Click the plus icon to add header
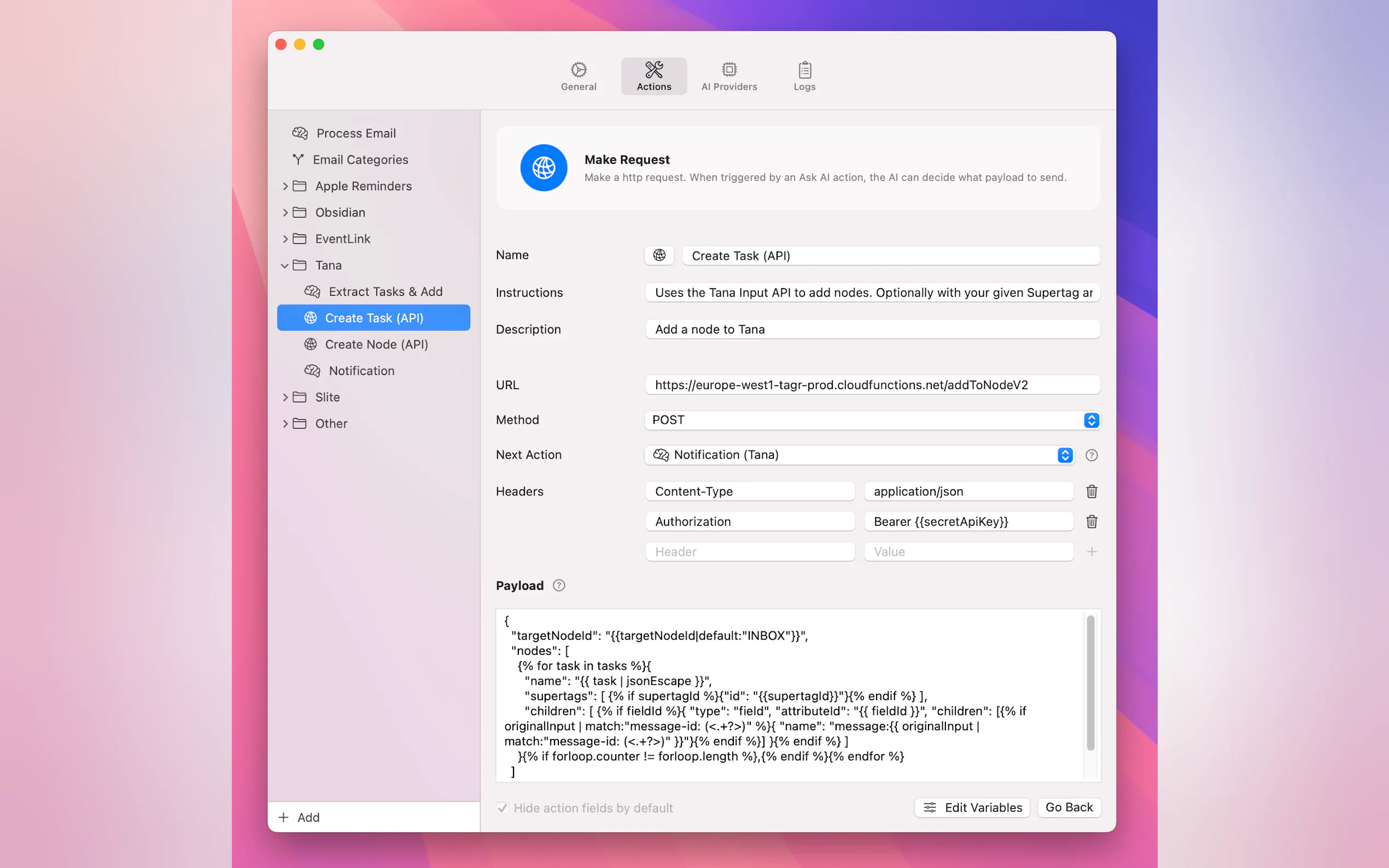The height and width of the screenshot is (868, 1389). [1091, 552]
